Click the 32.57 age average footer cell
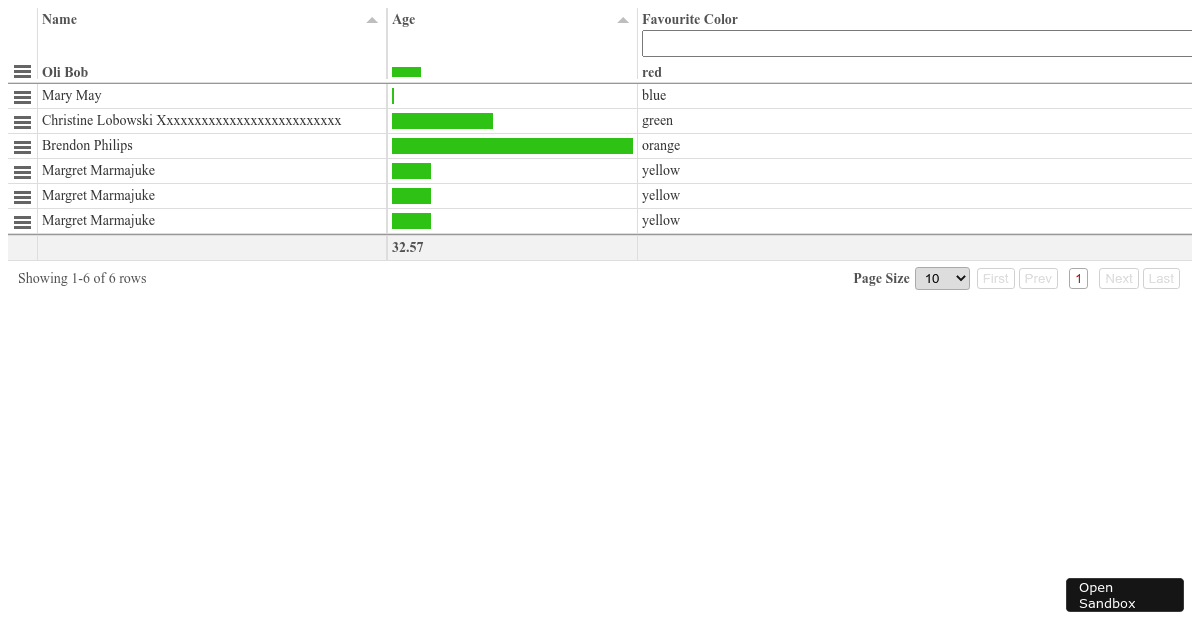The width and height of the screenshot is (1200, 630). coord(512,247)
